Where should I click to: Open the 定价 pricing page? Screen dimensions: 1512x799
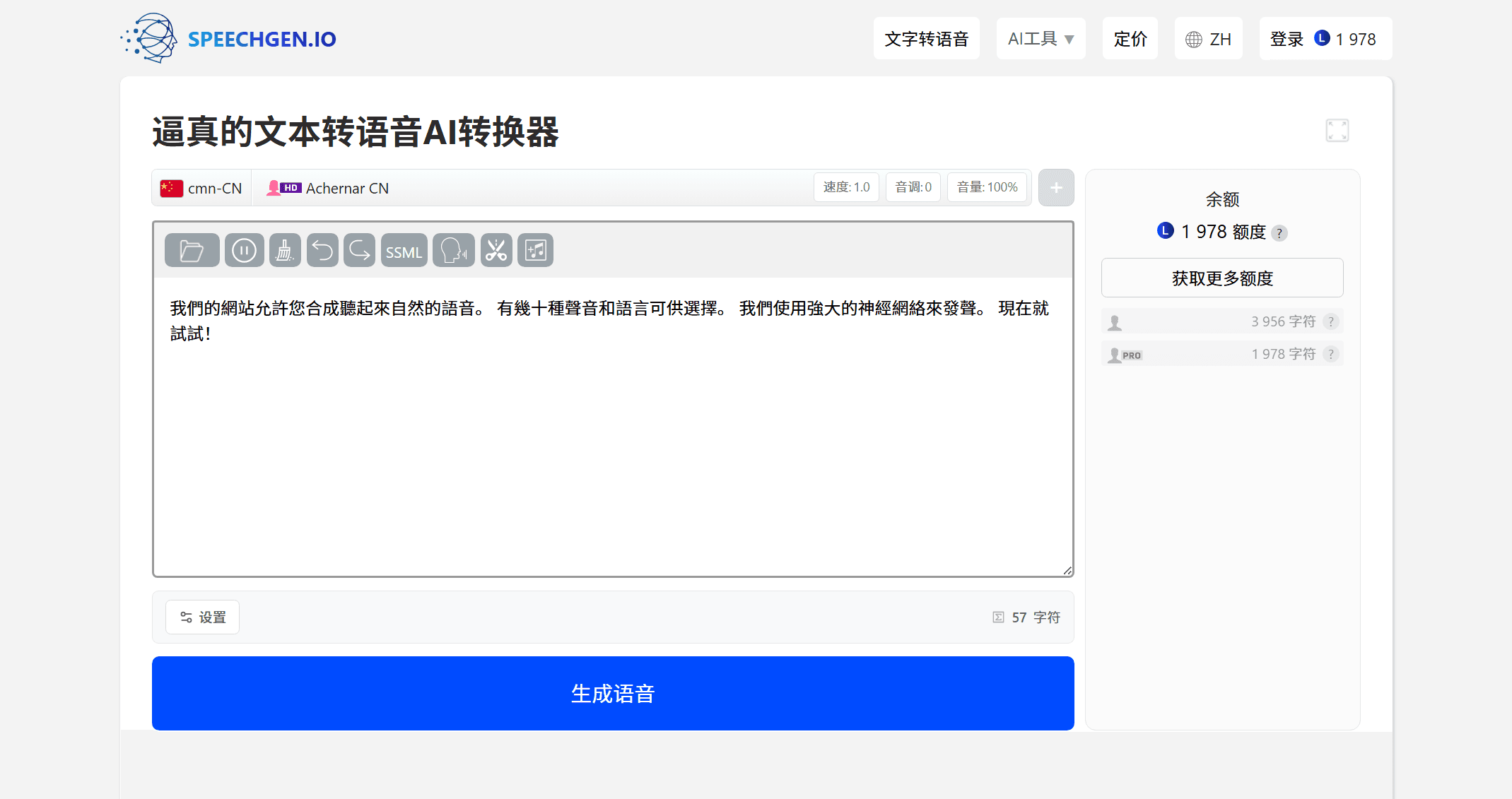click(1129, 38)
